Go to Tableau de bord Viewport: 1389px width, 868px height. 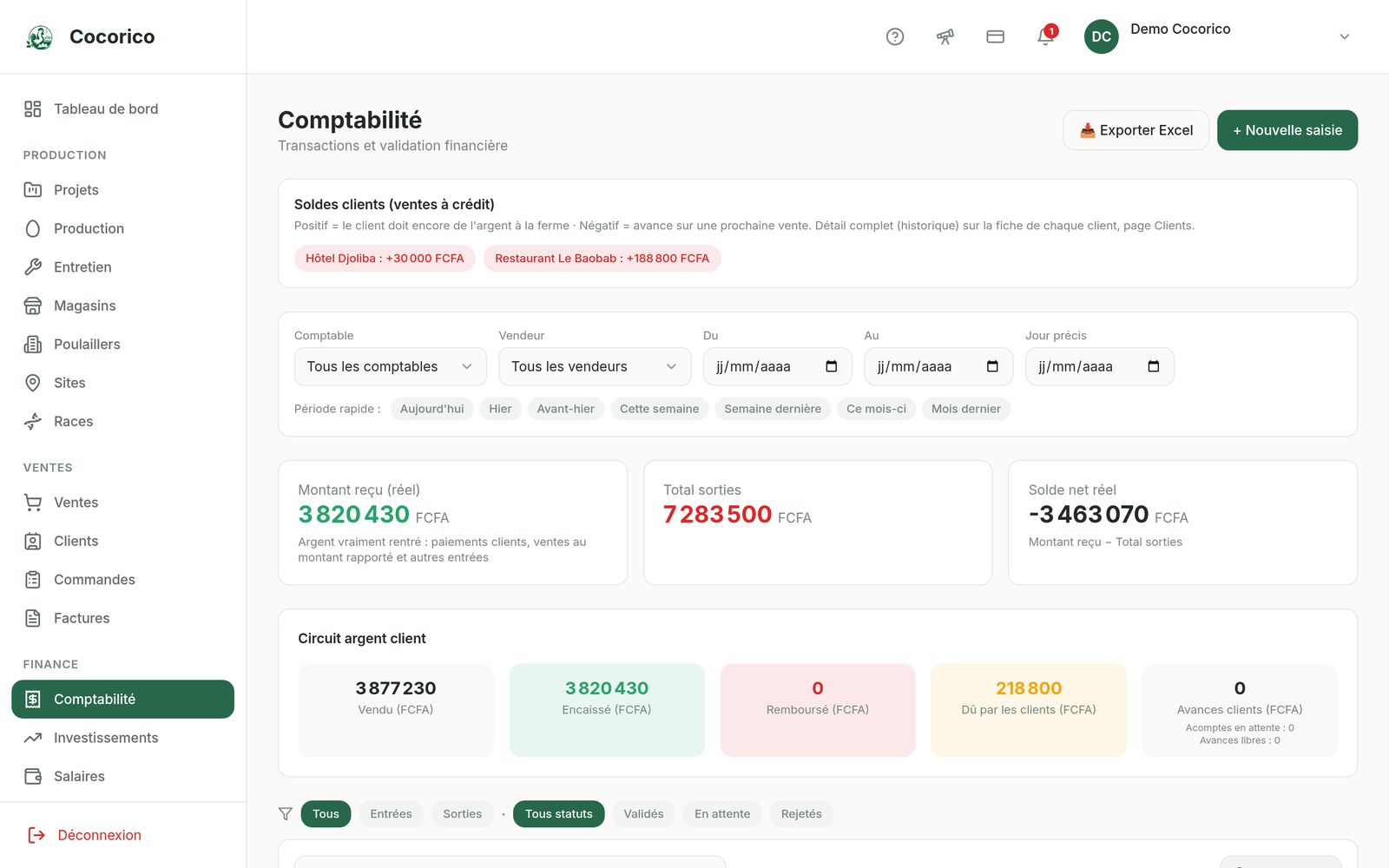pos(122,108)
